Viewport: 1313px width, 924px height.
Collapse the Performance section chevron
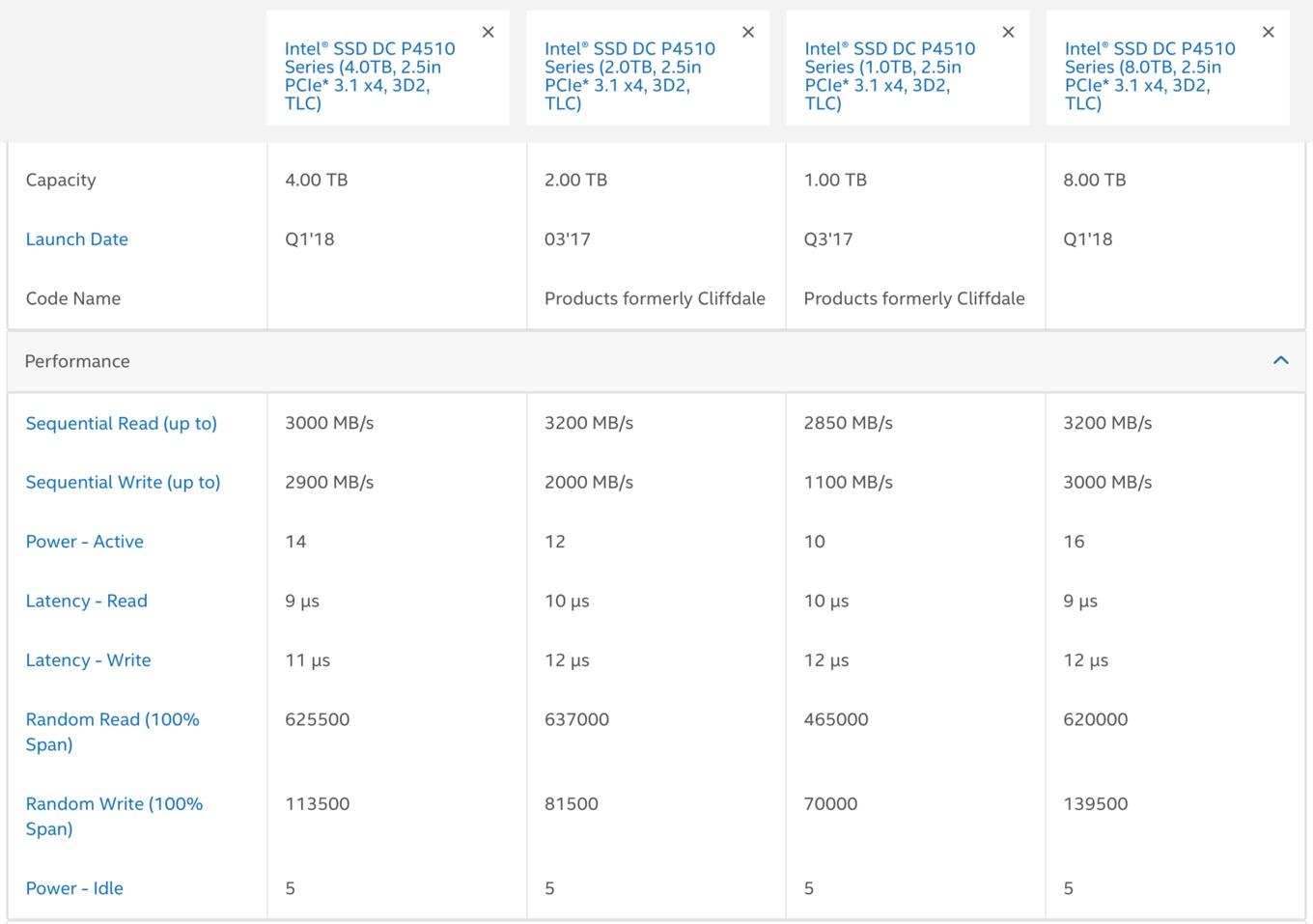tap(1281, 360)
